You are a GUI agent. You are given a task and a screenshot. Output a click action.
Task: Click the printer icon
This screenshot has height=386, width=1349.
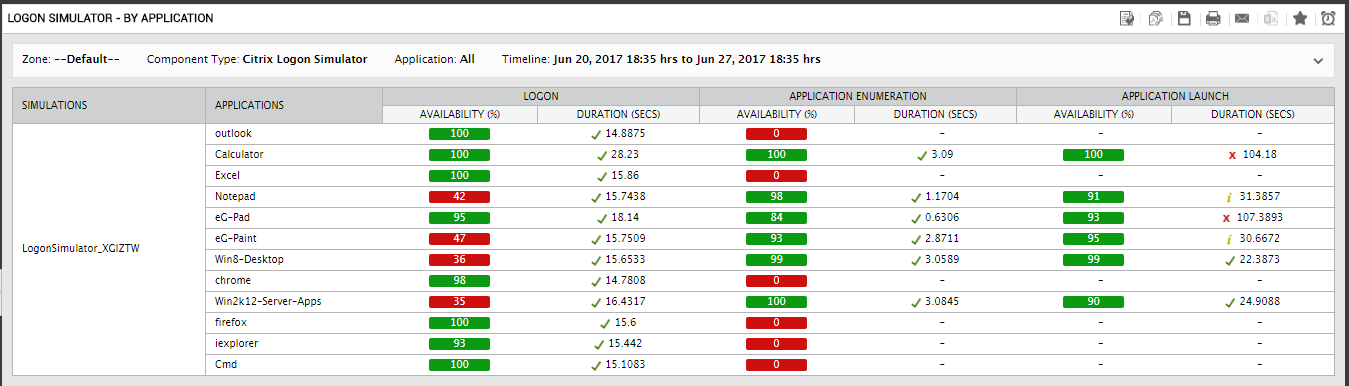click(1213, 18)
